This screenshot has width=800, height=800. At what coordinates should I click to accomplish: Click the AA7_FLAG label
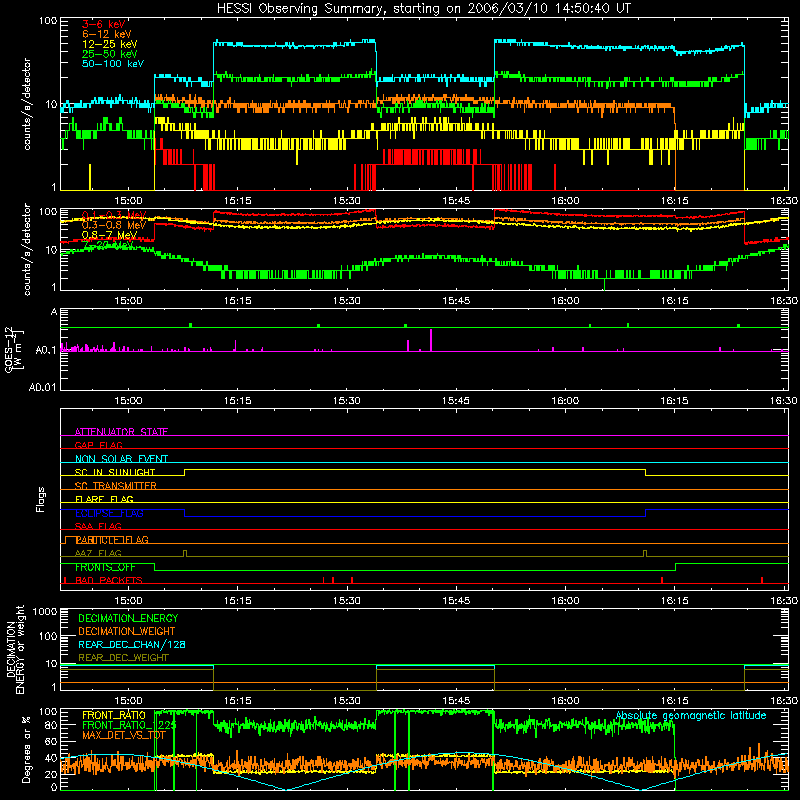point(98,553)
